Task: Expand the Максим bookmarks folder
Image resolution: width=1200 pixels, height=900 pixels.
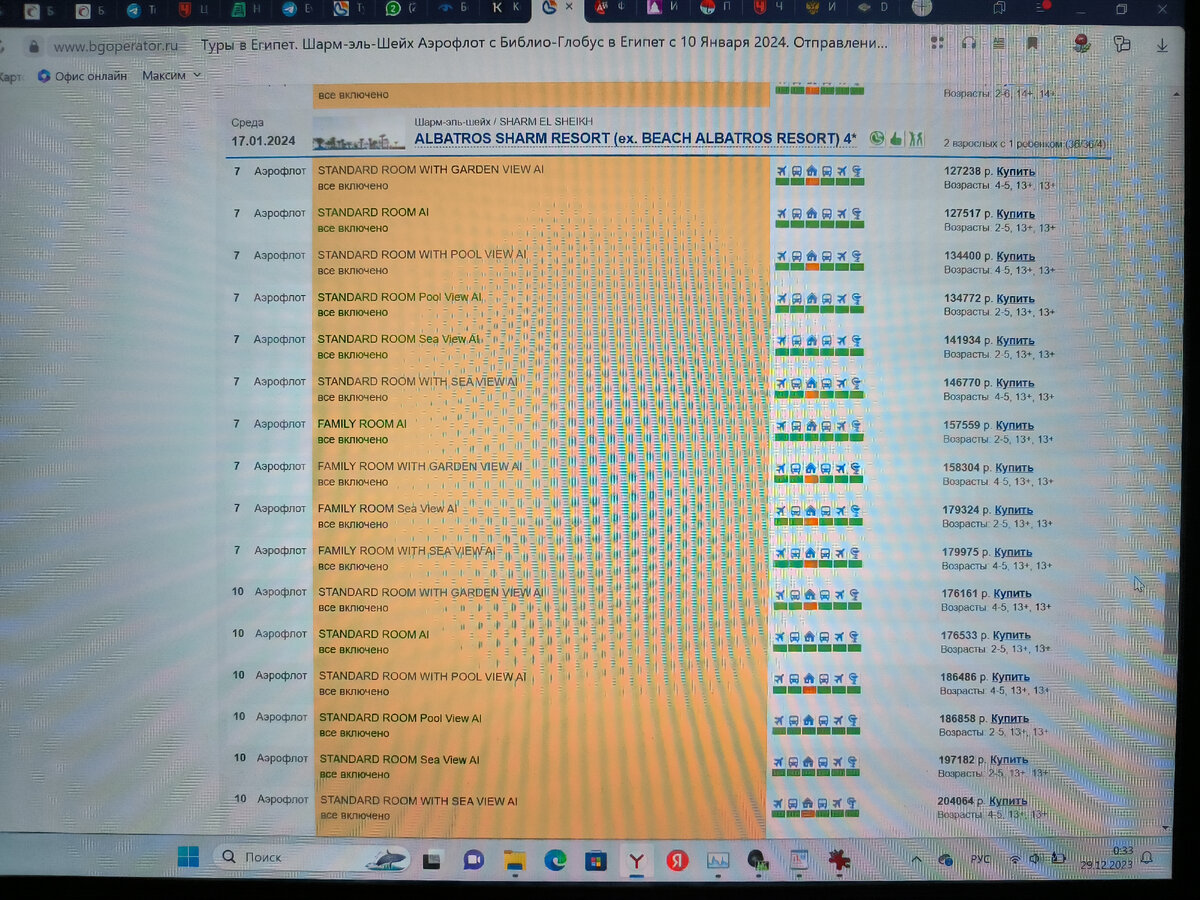Action: pos(171,76)
